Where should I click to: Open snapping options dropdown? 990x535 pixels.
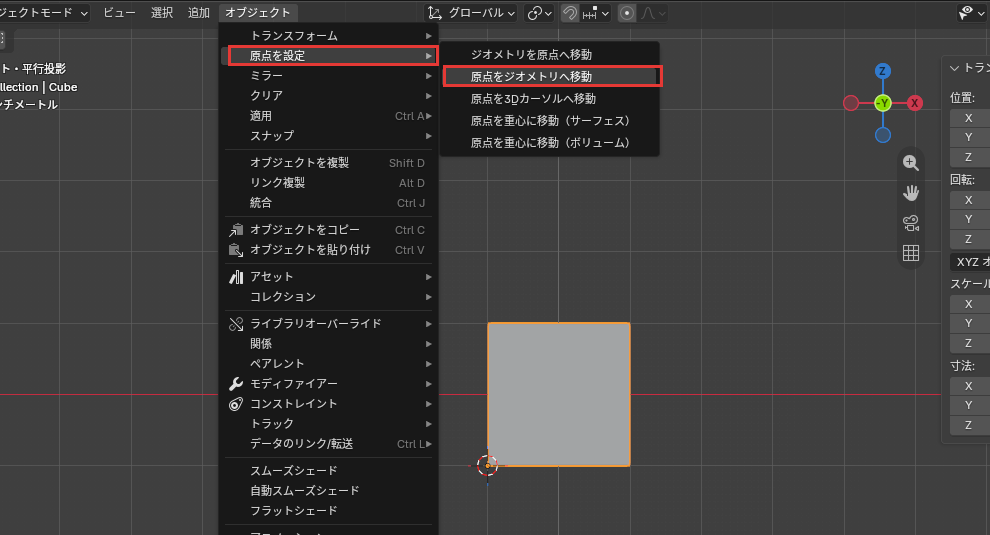pos(595,13)
